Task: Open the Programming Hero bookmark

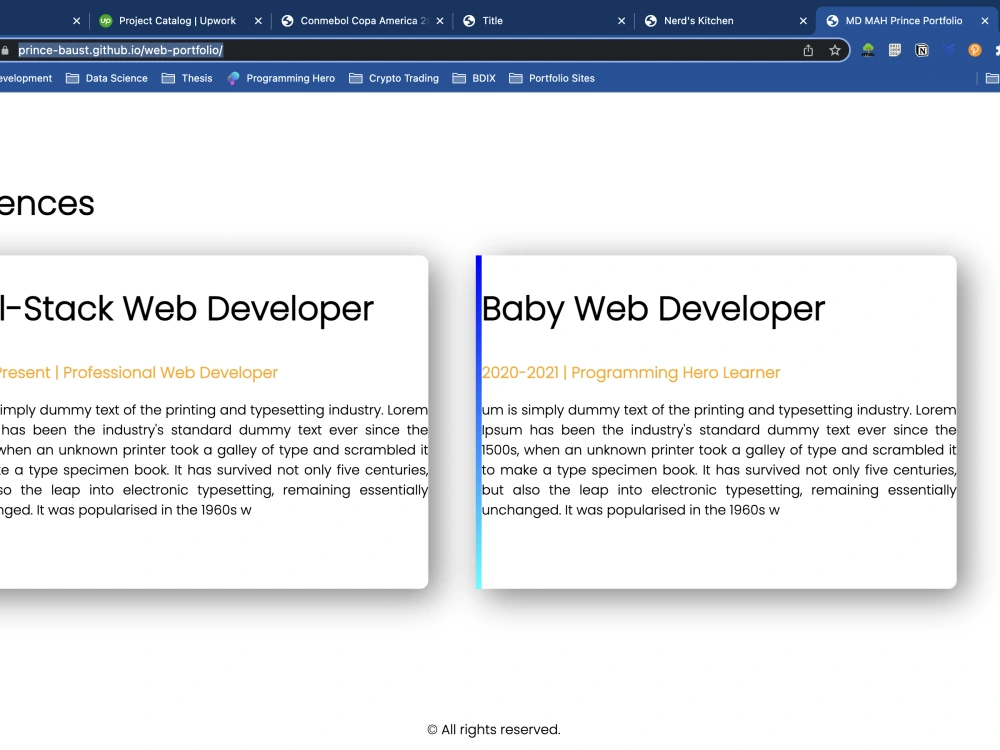Action: point(281,78)
